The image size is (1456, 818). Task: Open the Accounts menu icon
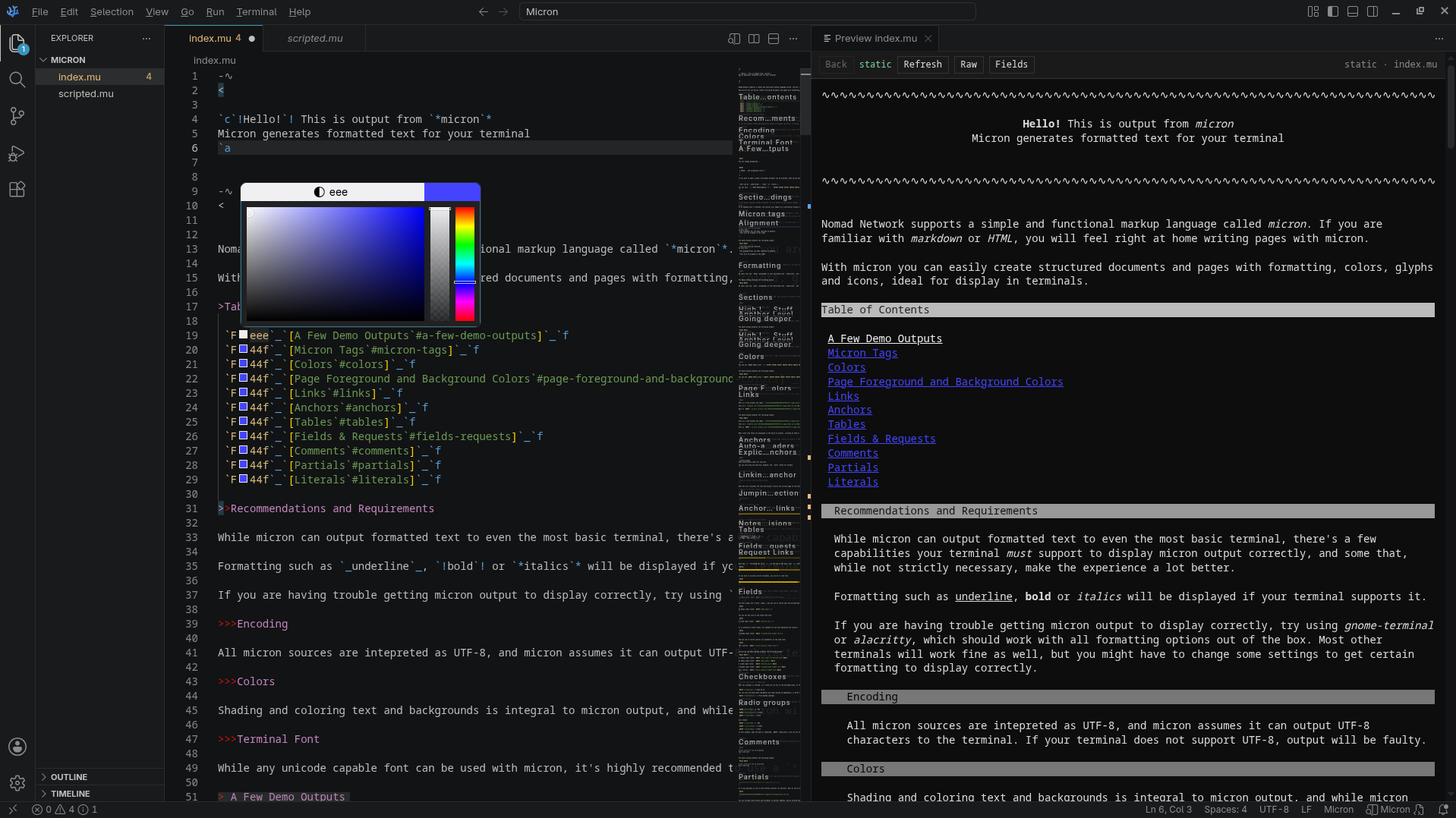point(17,747)
